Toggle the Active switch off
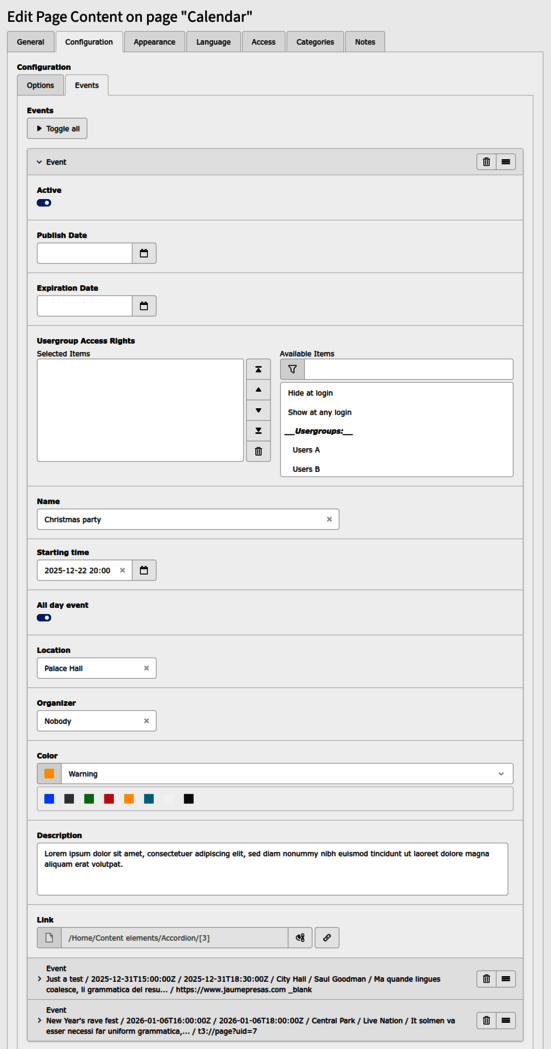Viewport: 551px width, 1049px height. coord(44,203)
